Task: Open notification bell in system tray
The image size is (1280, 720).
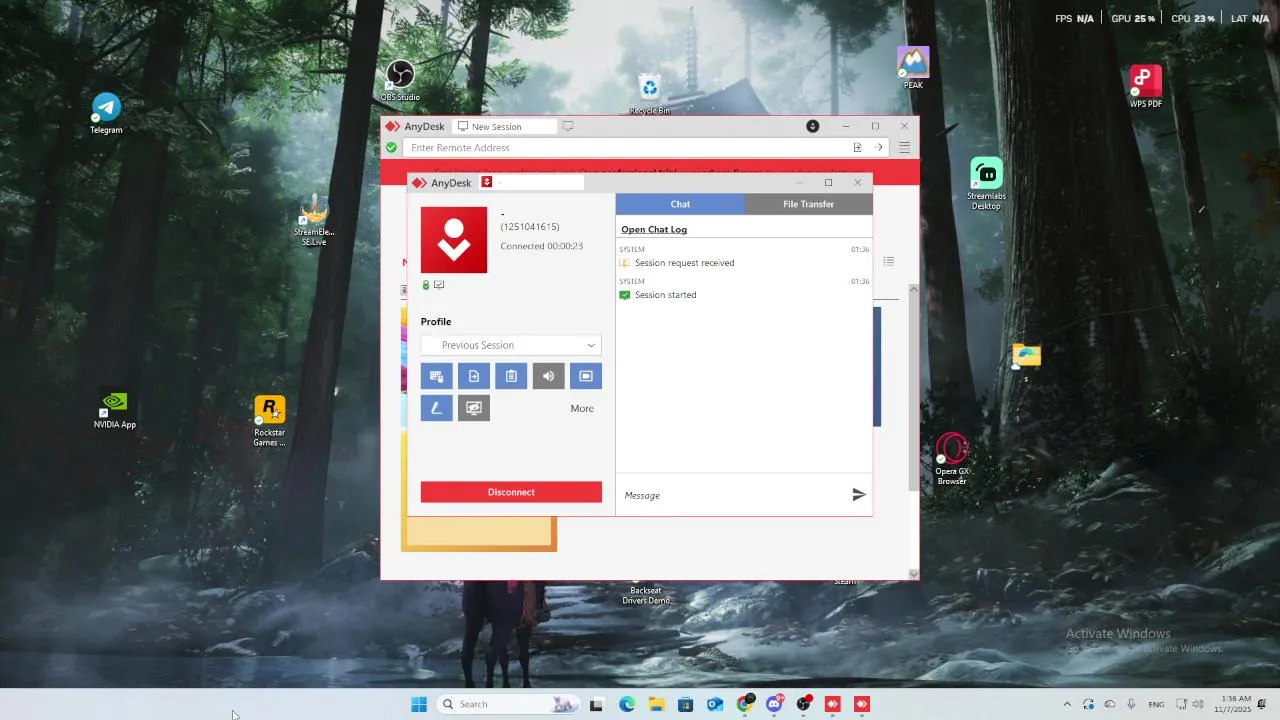Action: point(1262,704)
